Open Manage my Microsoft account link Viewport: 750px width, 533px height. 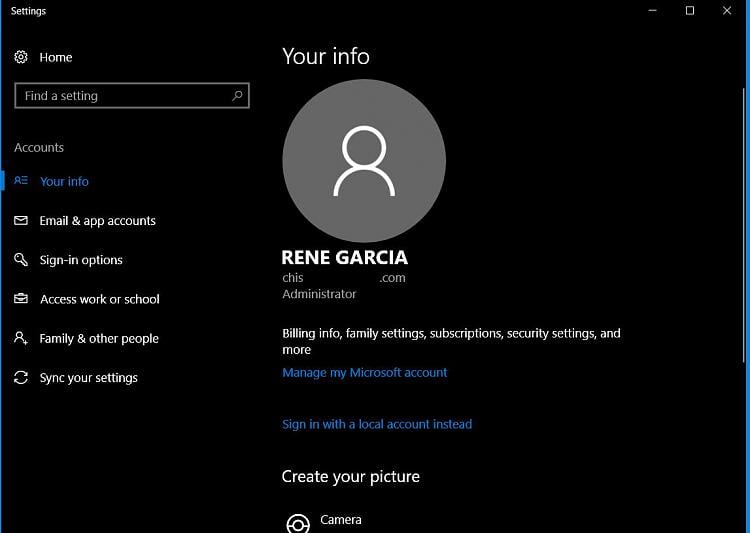[x=365, y=372]
